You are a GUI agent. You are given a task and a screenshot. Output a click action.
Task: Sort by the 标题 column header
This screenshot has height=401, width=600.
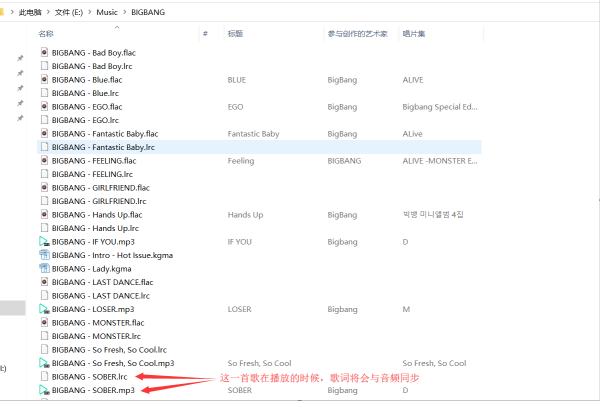235,34
